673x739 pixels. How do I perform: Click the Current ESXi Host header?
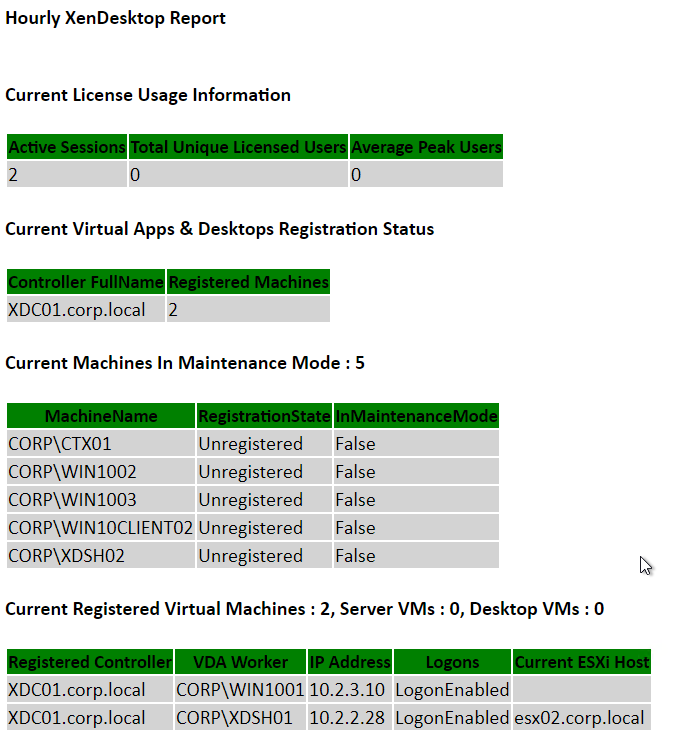582,662
